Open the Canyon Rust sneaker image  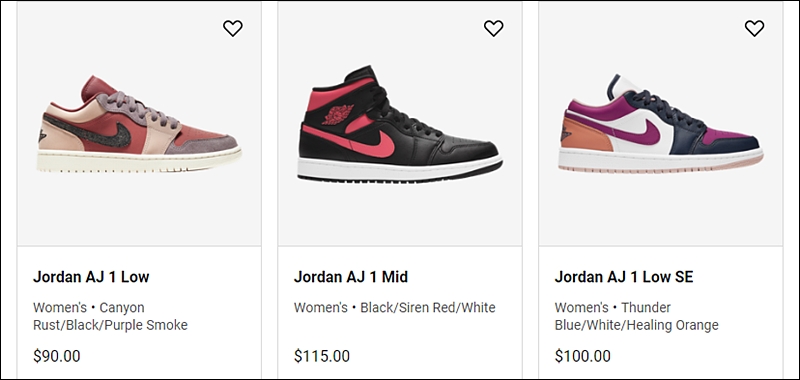[139, 124]
